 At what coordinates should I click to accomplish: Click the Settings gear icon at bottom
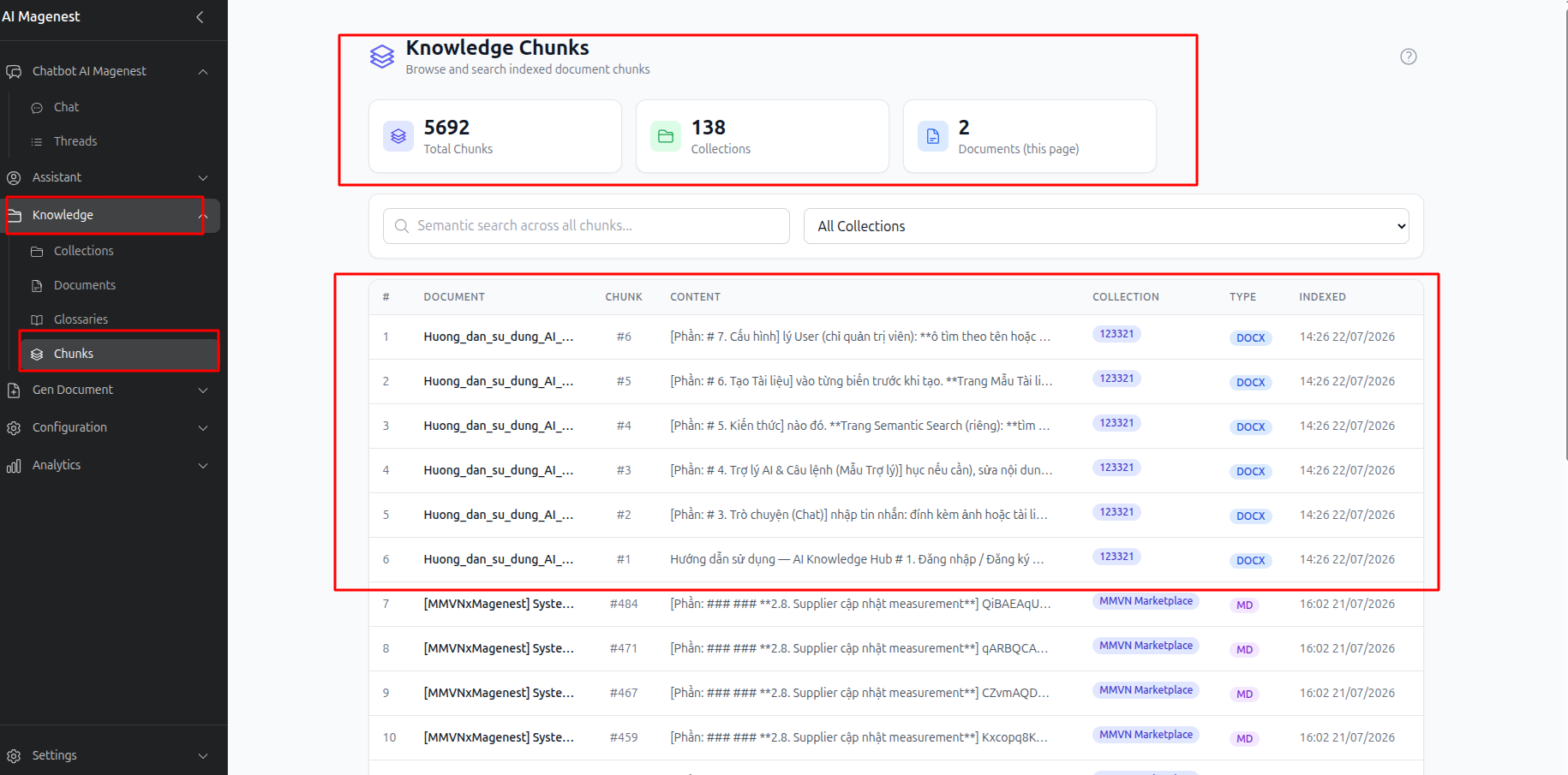(14, 756)
